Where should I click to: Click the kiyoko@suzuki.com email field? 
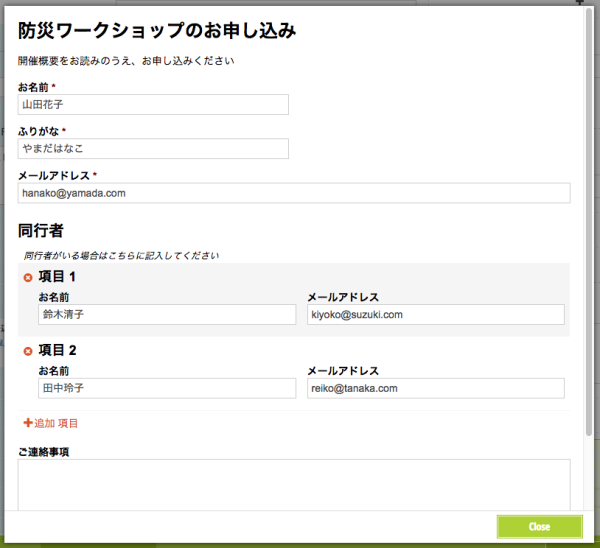pyautogui.click(x=436, y=315)
